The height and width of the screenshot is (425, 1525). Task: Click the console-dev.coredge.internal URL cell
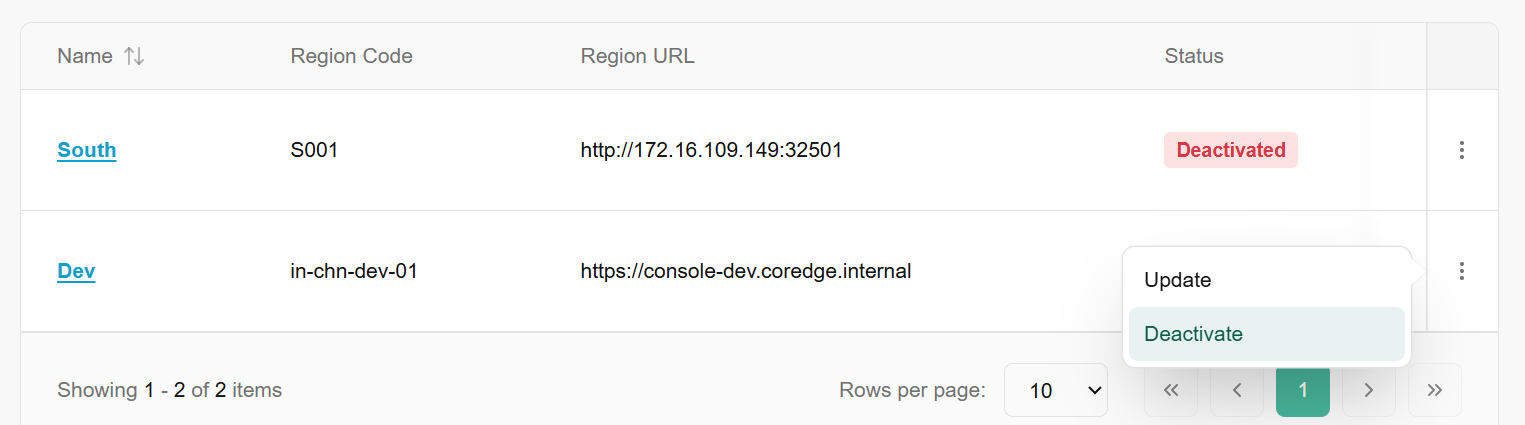pyautogui.click(x=746, y=270)
